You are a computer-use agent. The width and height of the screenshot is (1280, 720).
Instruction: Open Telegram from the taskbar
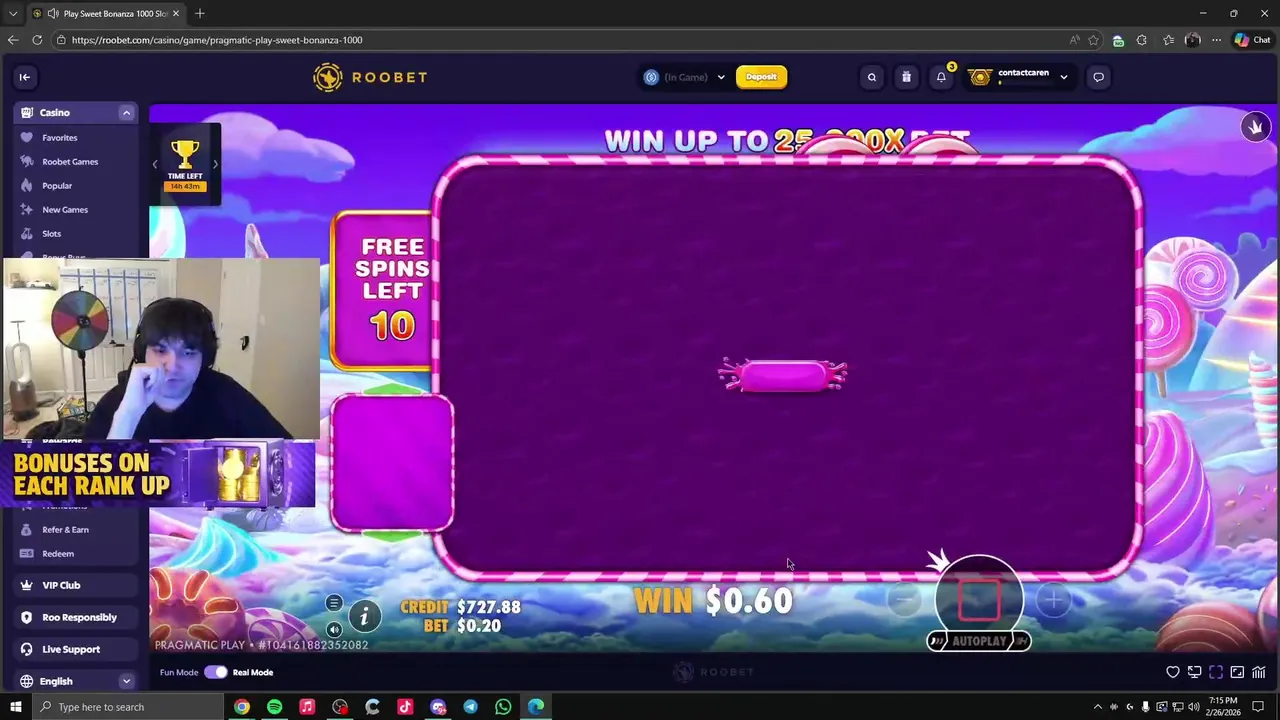[470, 707]
